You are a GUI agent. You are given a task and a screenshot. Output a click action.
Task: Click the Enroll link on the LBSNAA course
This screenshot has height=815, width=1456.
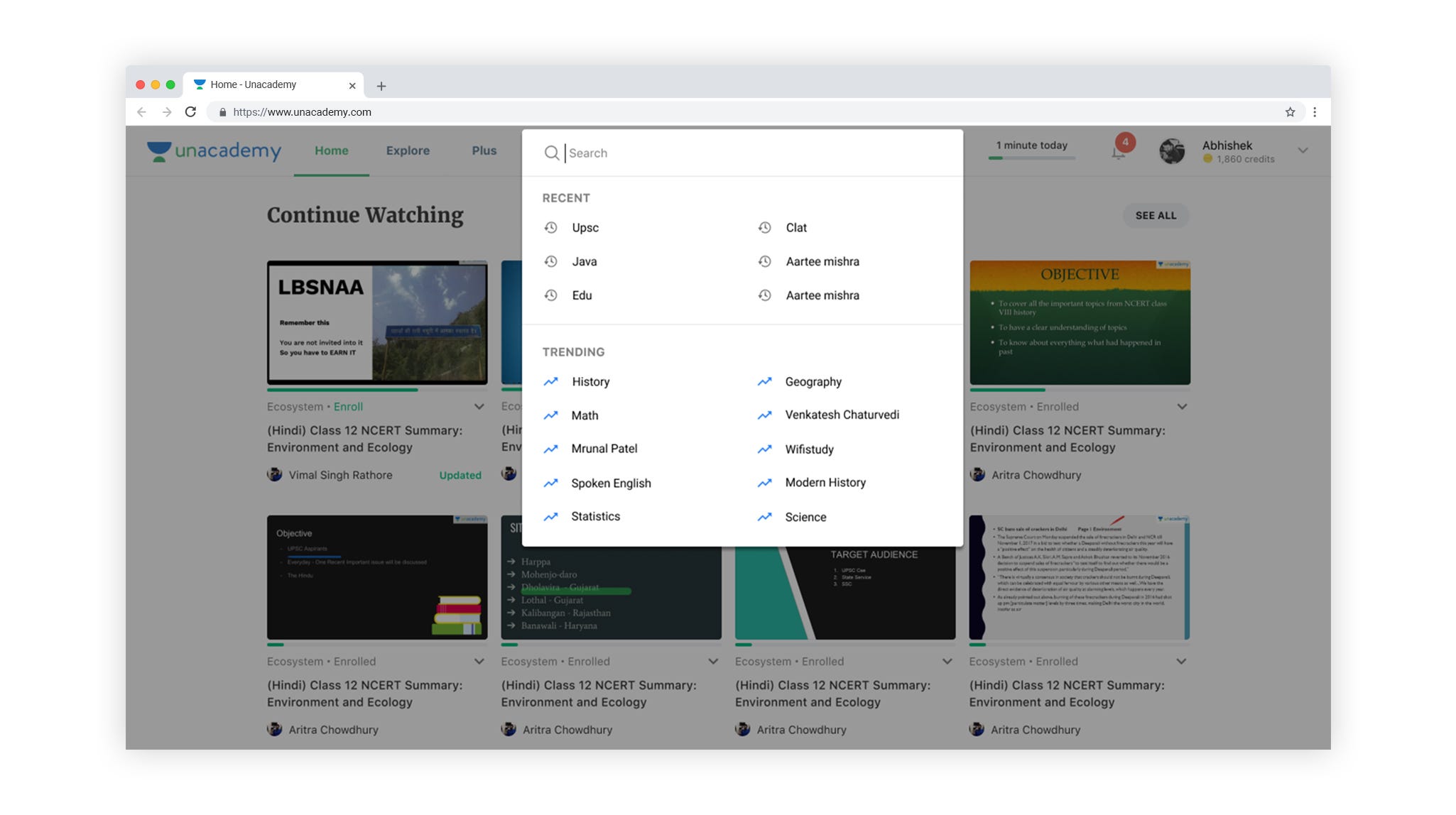[347, 406]
